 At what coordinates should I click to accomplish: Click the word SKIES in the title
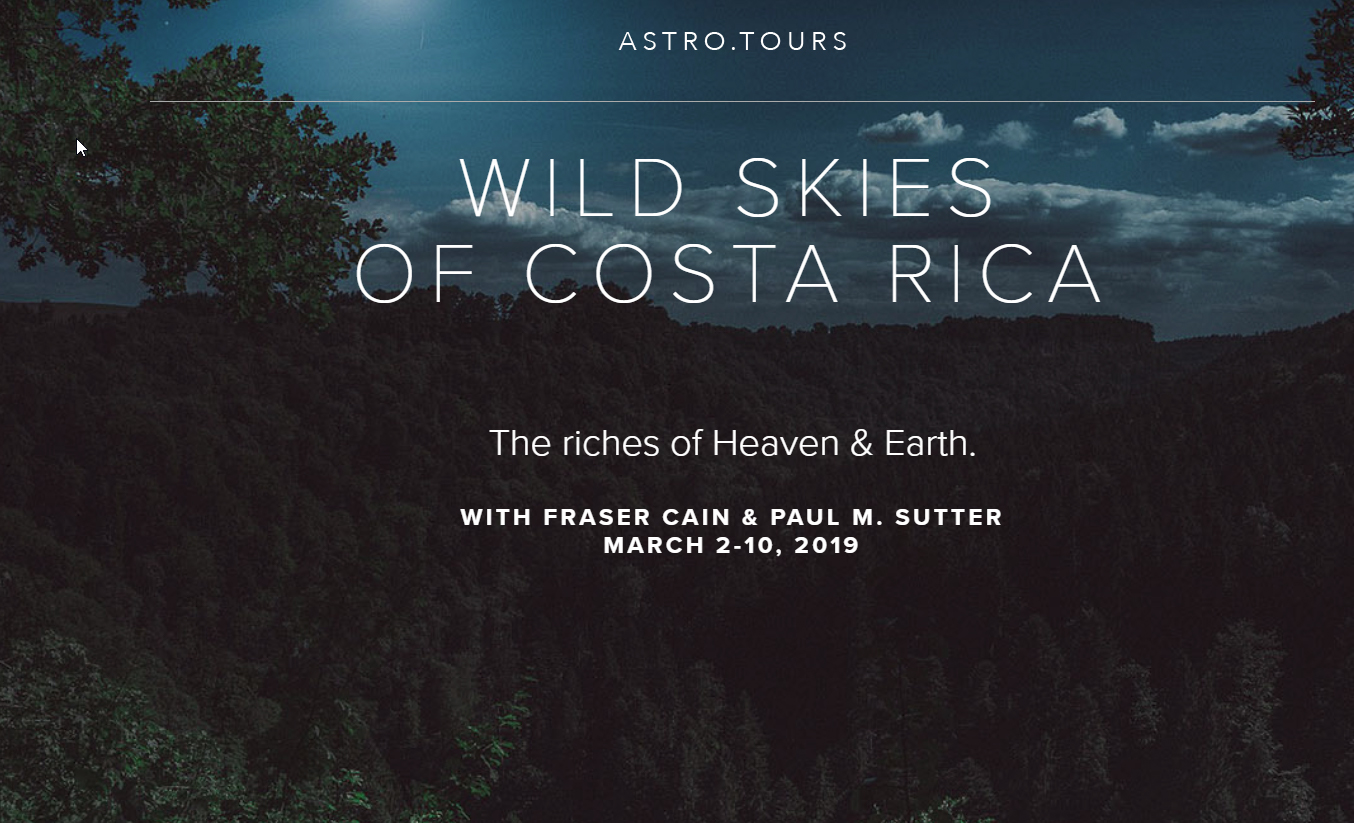[866, 188]
